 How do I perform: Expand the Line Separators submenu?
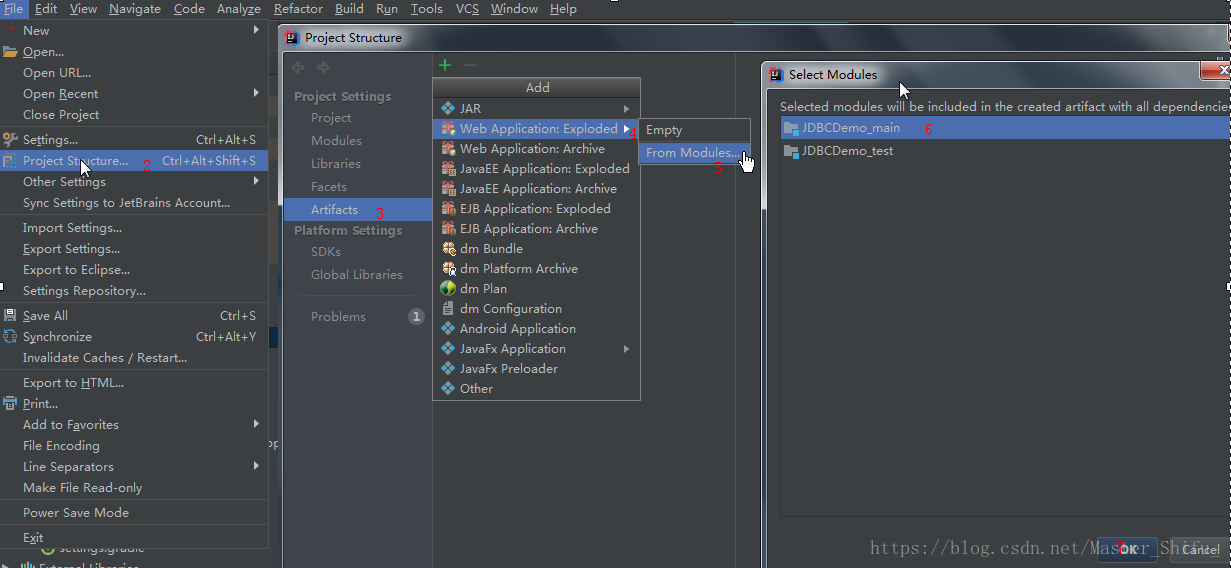coord(257,466)
